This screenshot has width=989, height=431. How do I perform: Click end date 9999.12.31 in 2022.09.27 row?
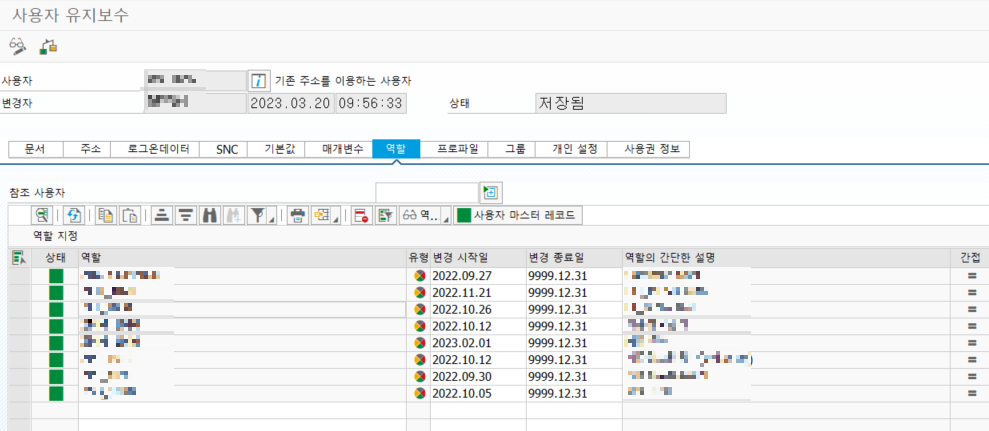point(574,276)
